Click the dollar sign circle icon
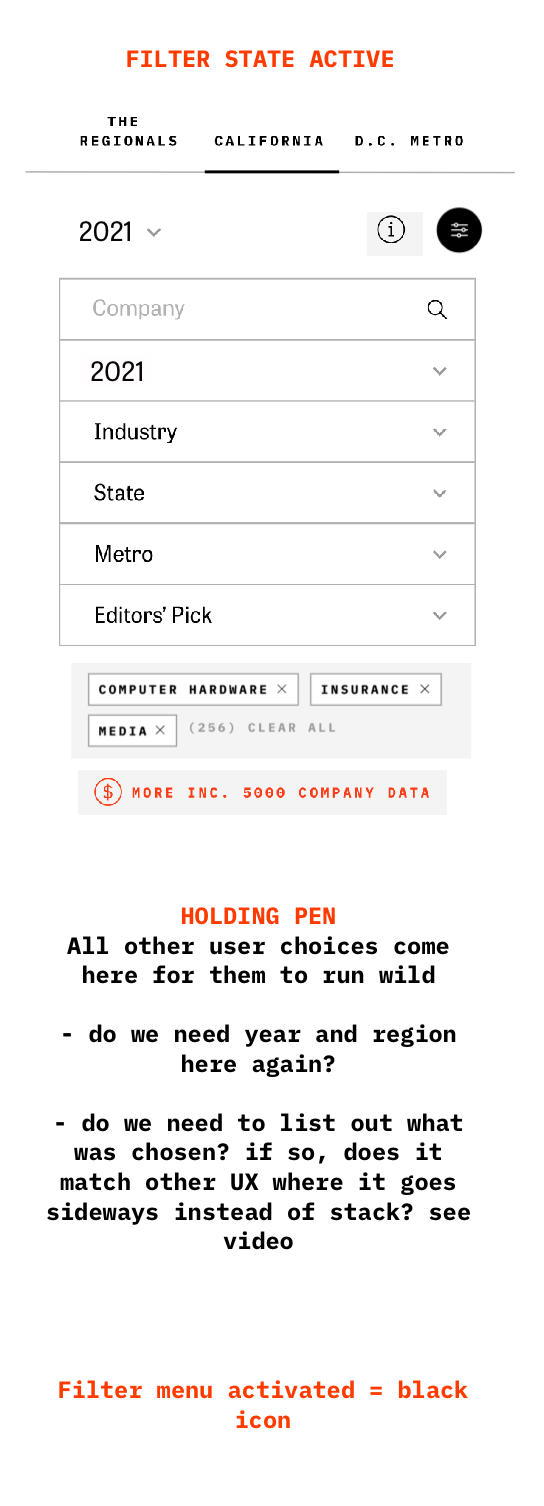This screenshot has width=544, height=1506. (103, 793)
